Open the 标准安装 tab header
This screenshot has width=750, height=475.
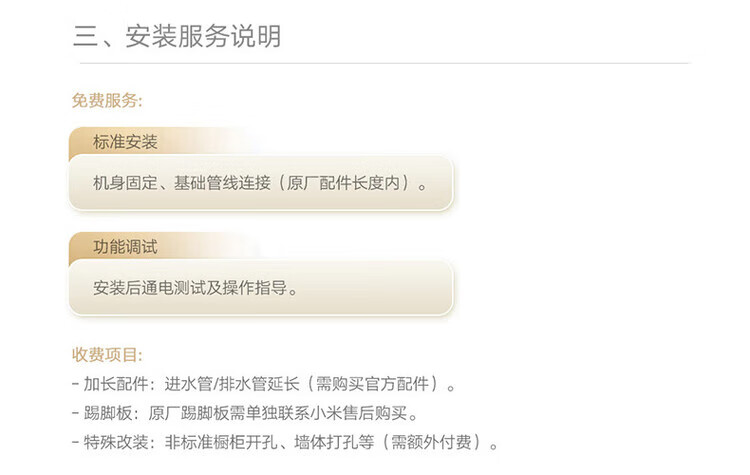tap(125, 142)
